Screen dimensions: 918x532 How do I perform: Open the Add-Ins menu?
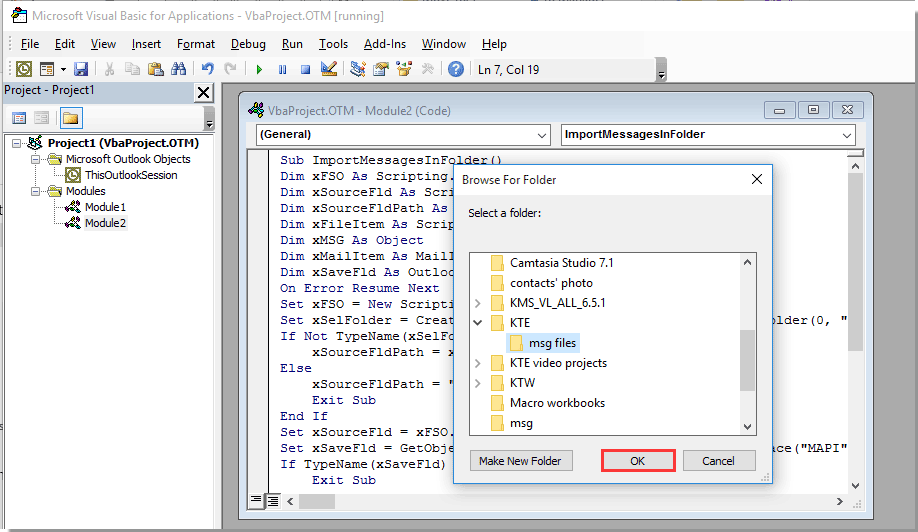(x=385, y=44)
